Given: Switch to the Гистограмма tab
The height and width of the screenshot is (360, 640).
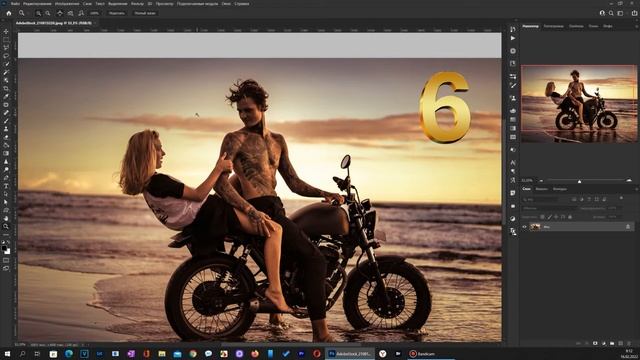Looking at the screenshot, I should (x=553, y=26).
